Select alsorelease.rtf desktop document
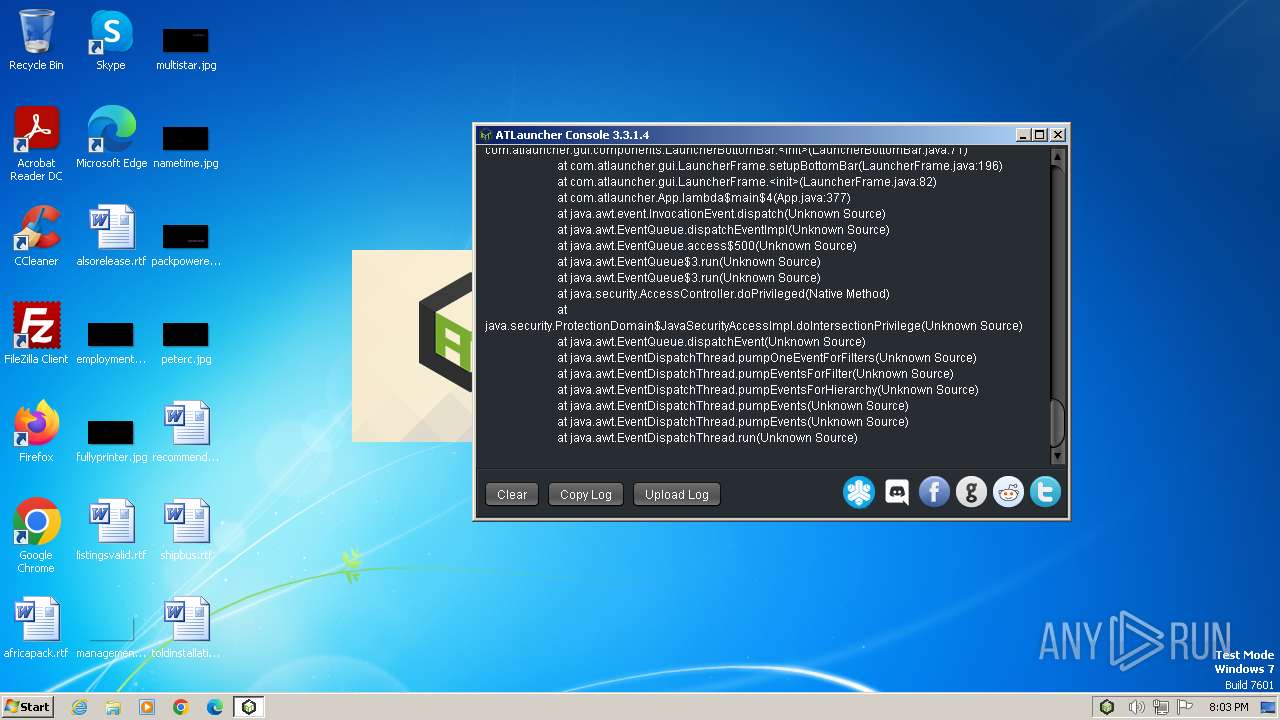The height and width of the screenshot is (720, 1280). pyautogui.click(x=111, y=236)
